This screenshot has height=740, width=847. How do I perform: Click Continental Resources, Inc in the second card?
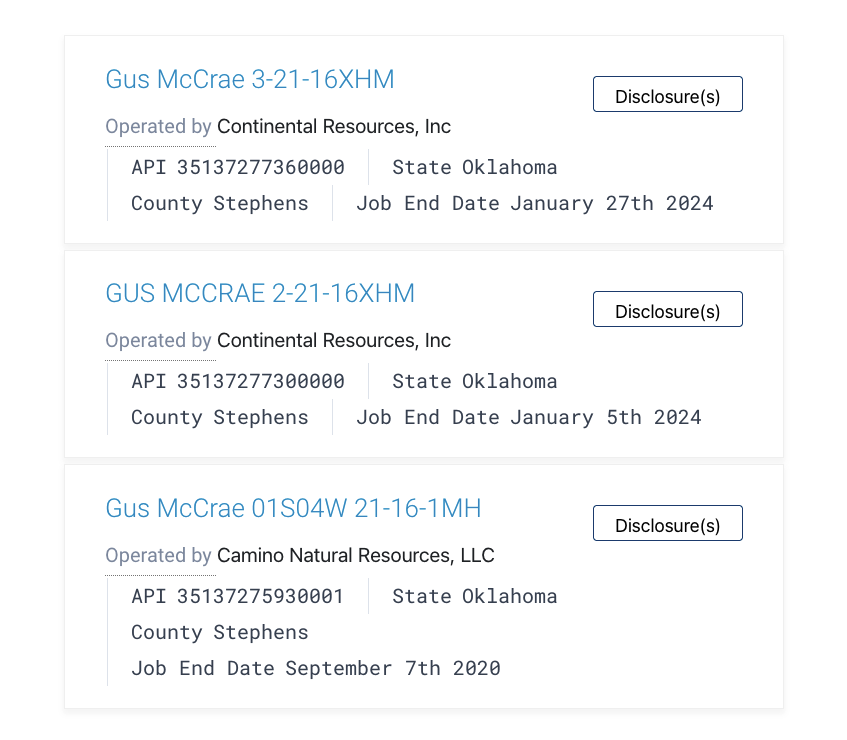coord(334,340)
